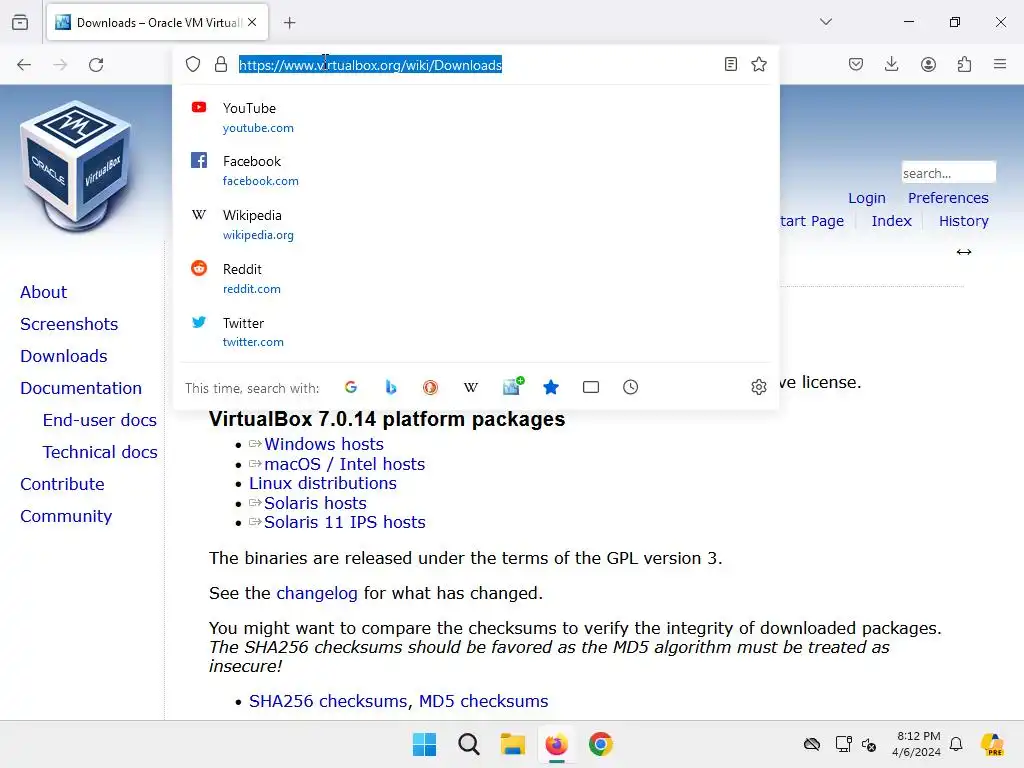Search this time in bookmarks
The image size is (1024, 768).
[x=551, y=387]
